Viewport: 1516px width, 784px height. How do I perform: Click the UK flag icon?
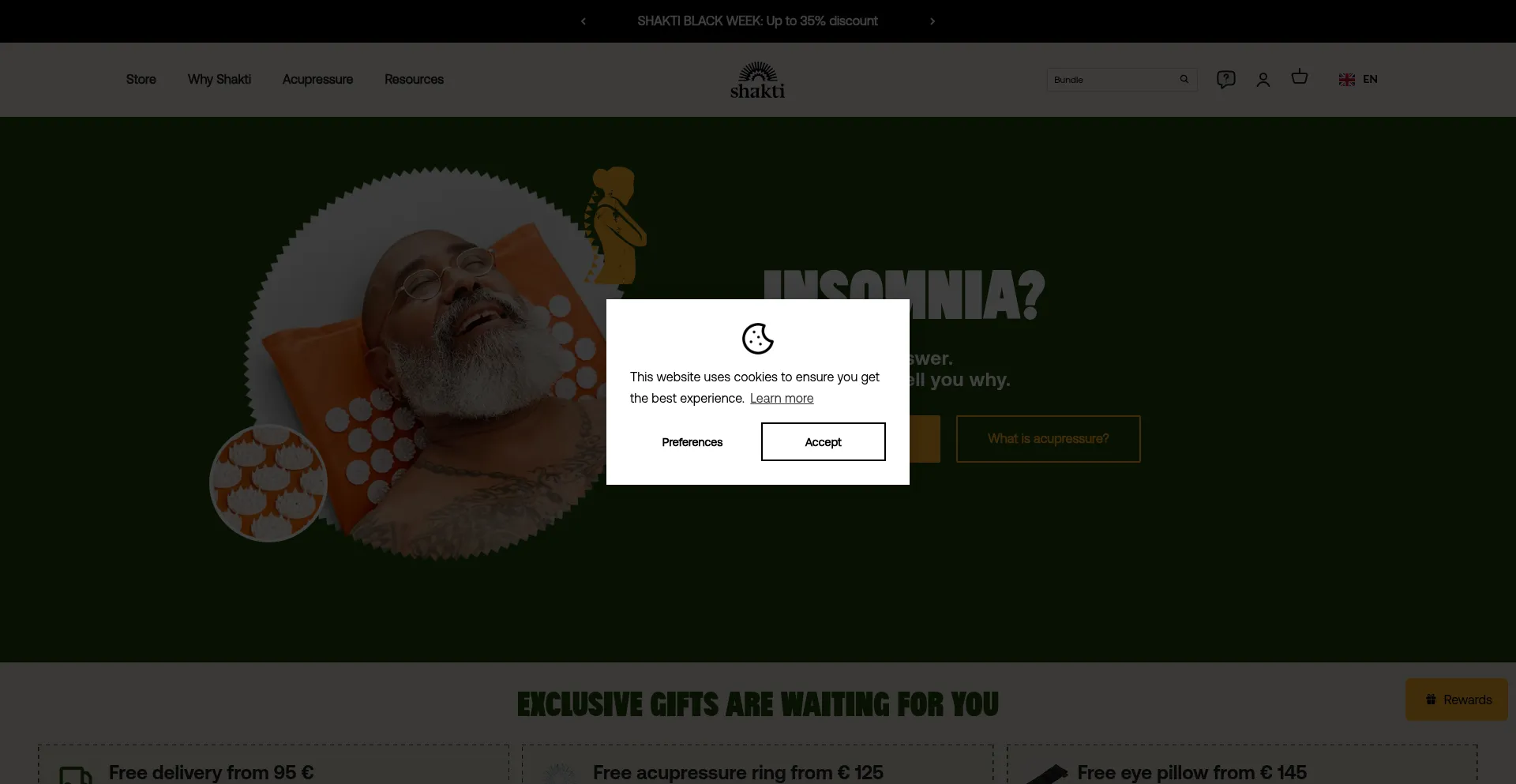point(1347,80)
